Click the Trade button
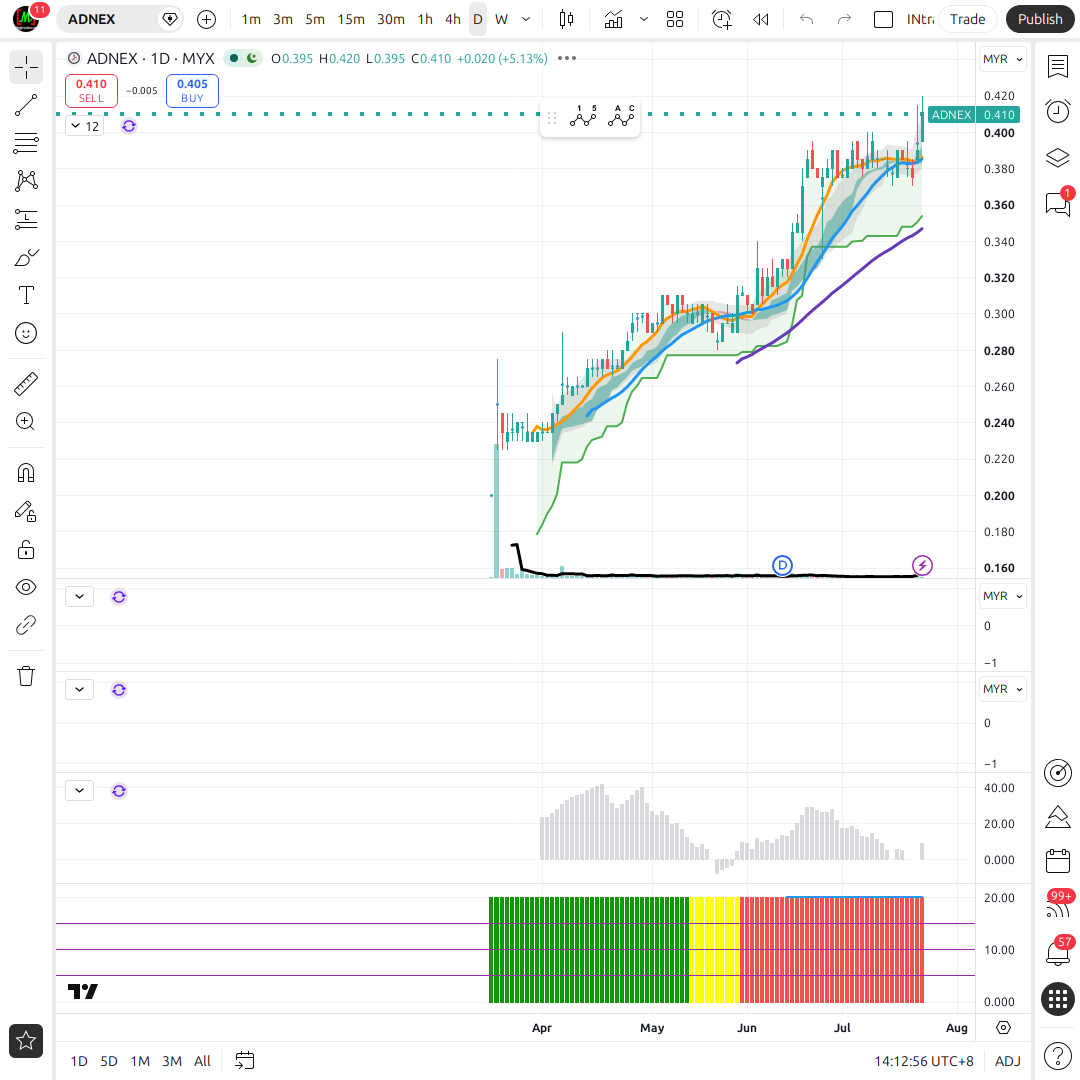 coord(968,19)
